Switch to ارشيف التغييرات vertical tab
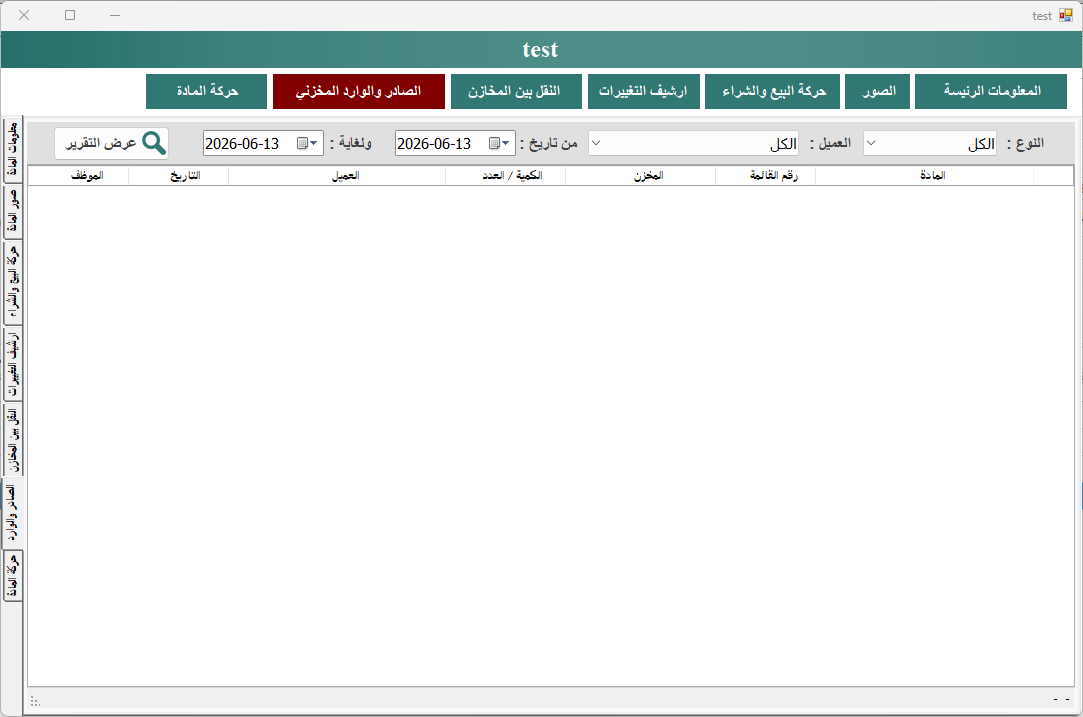 point(12,363)
